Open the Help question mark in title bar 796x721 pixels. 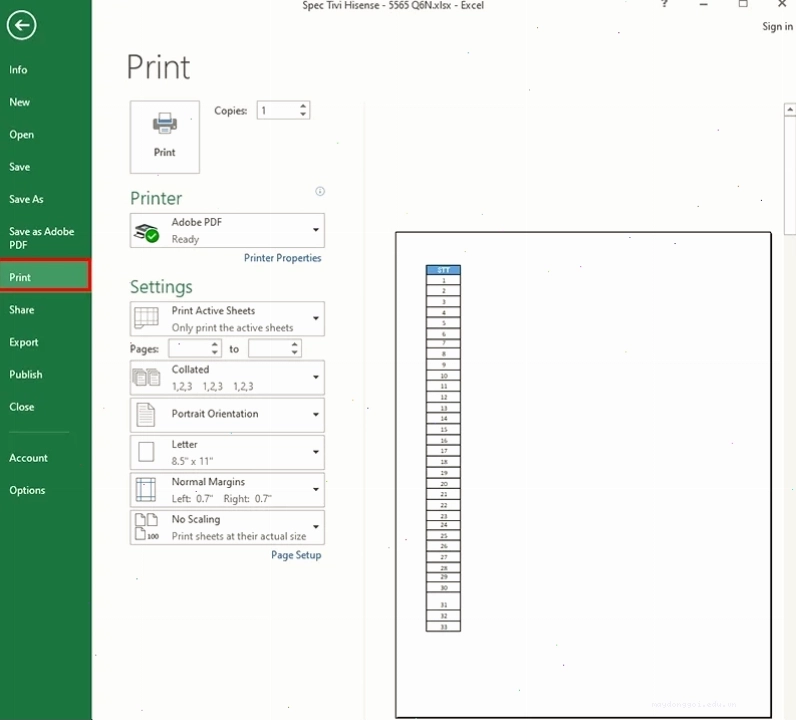pos(665,4)
